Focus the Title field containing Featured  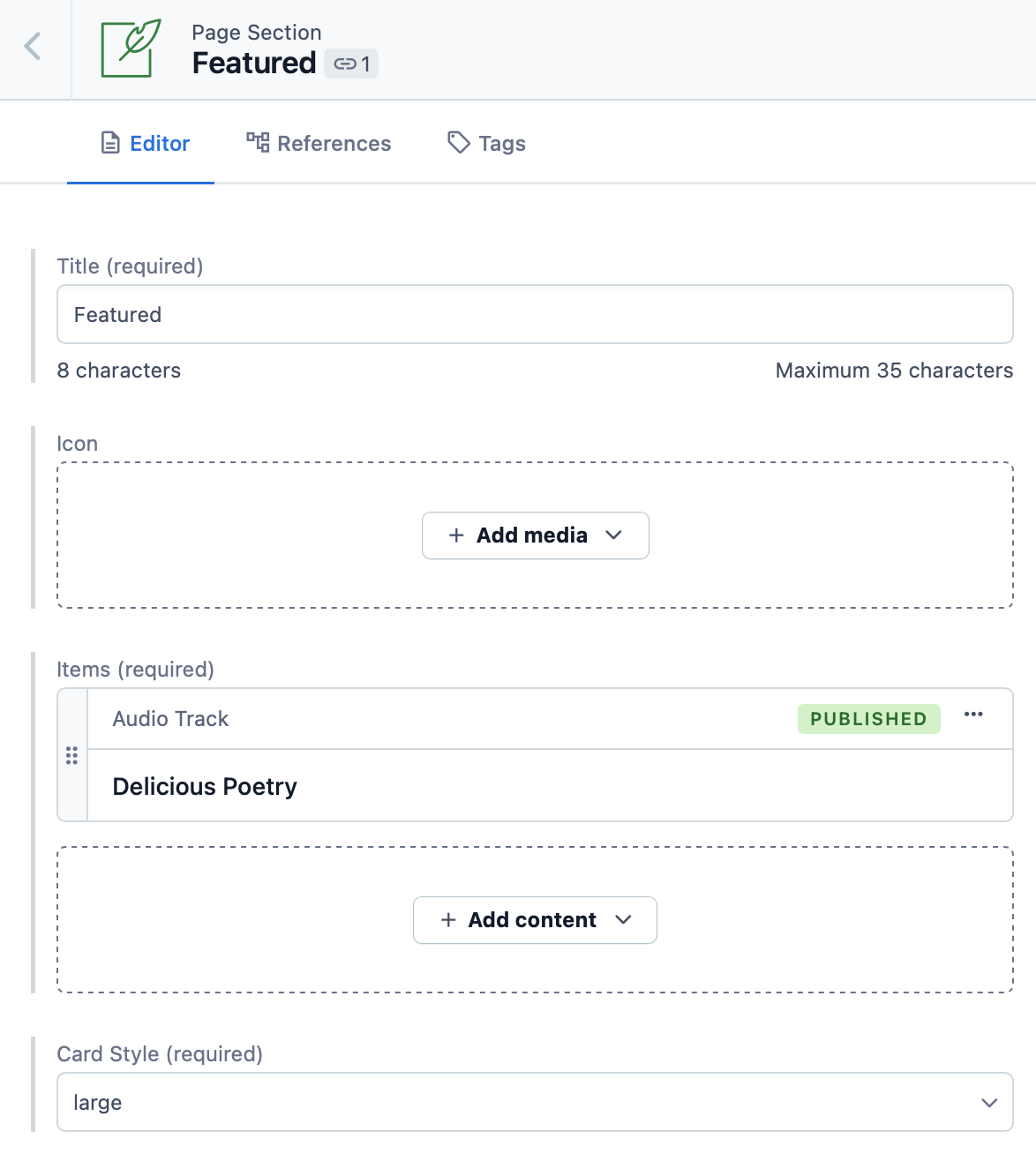[535, 314]
